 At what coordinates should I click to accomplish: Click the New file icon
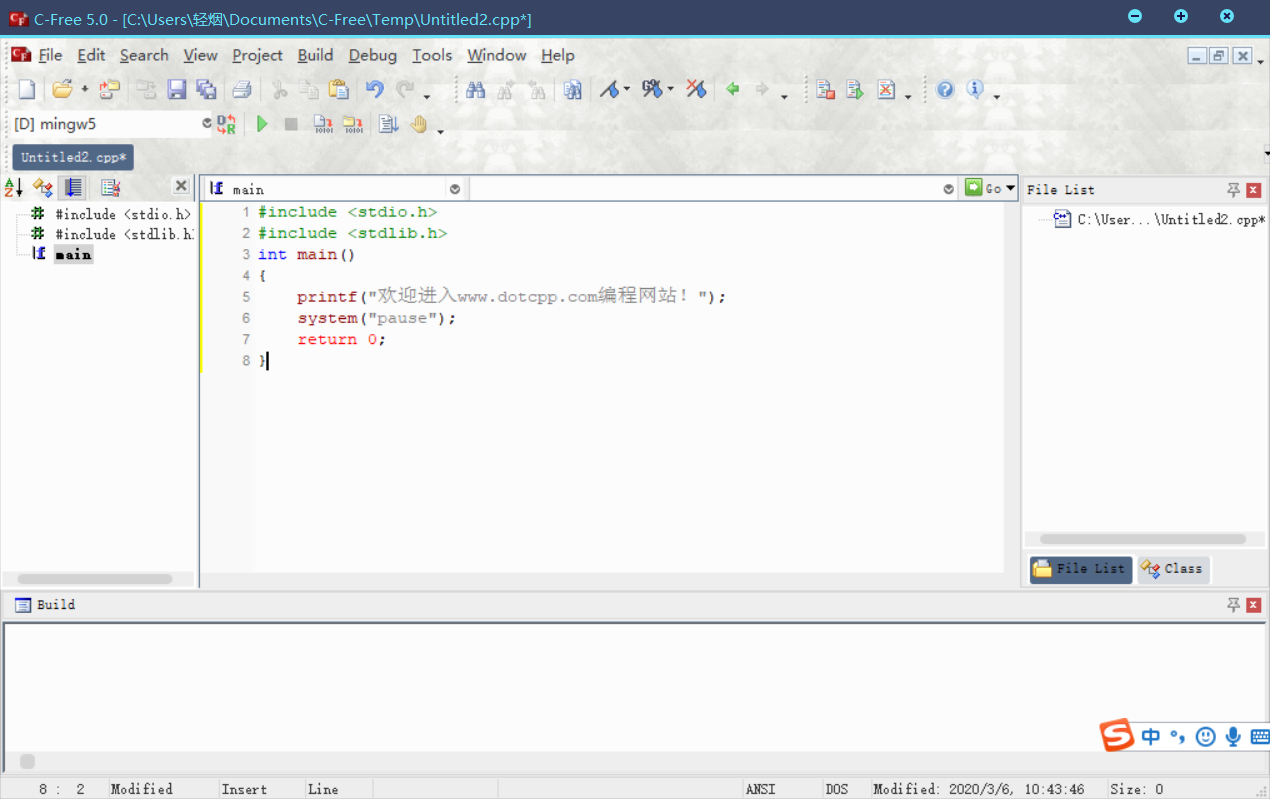pyautogui.click(x=27, y=90)
